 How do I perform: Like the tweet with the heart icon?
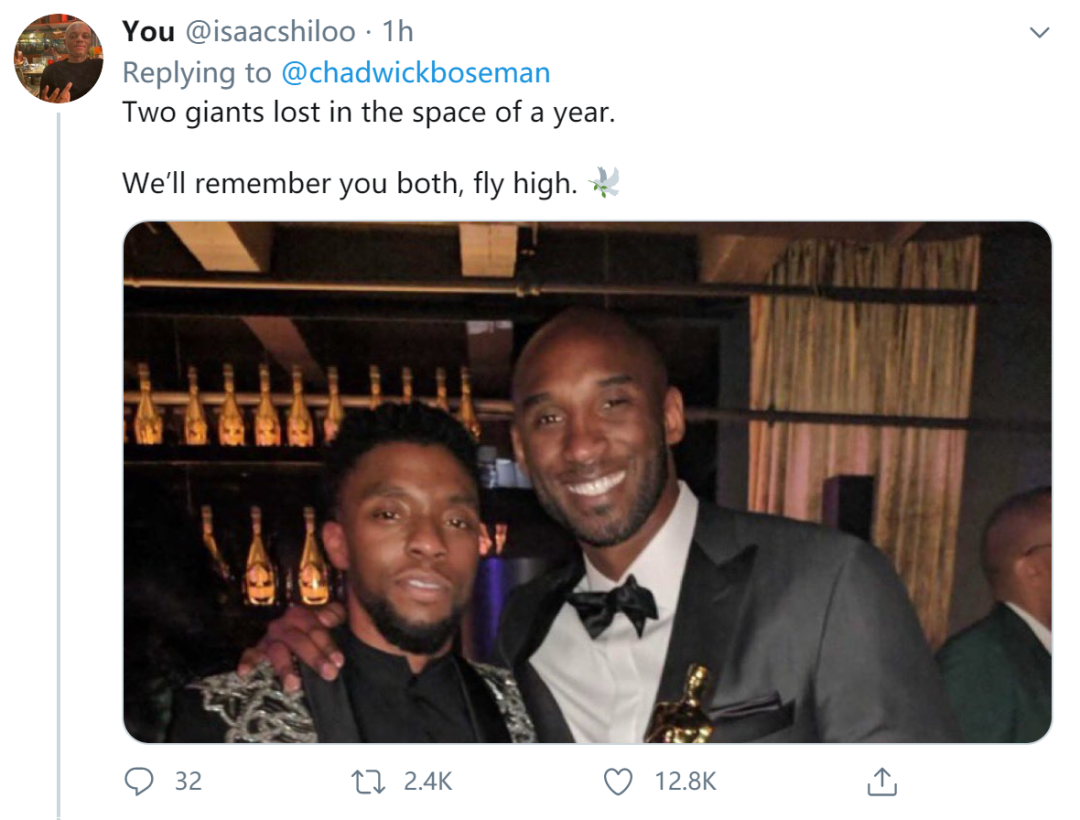coord(620,782)
